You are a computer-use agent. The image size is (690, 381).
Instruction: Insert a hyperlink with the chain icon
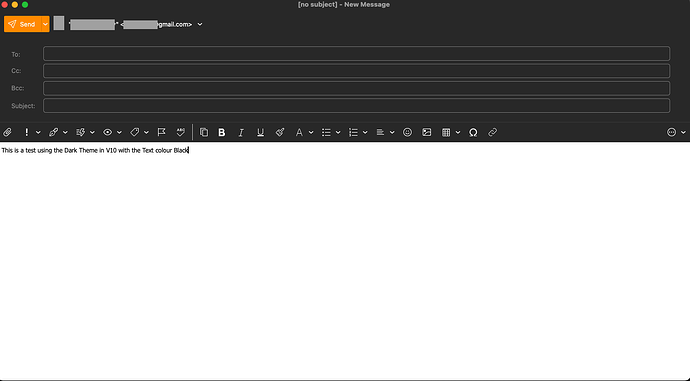492,132
